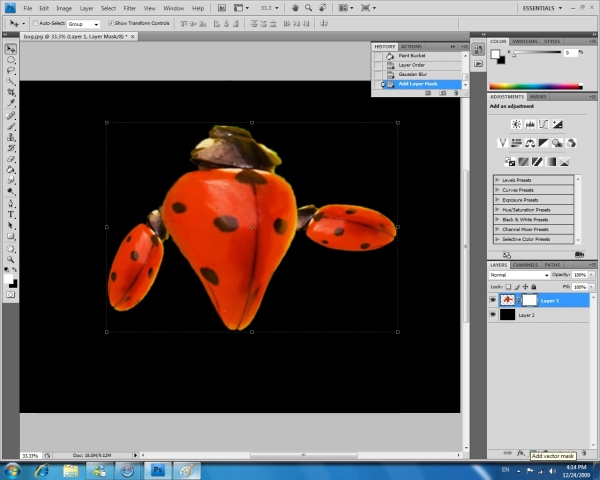
Task: Select the Paint Bucket tool in toolbox
Action: click(11, 170)
